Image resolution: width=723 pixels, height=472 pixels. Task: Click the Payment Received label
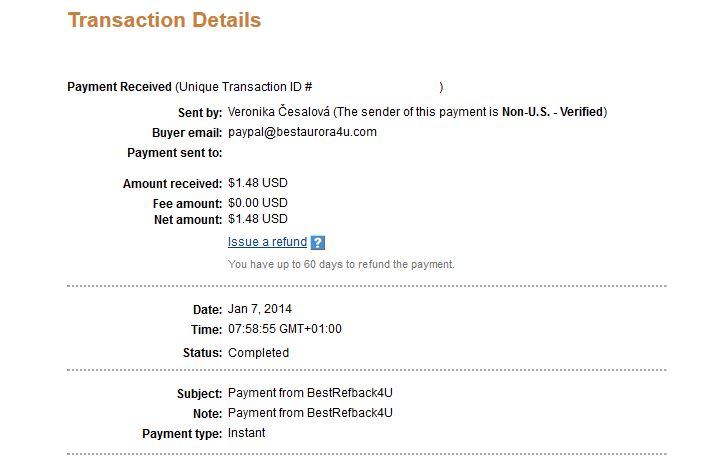coord(119,87)
